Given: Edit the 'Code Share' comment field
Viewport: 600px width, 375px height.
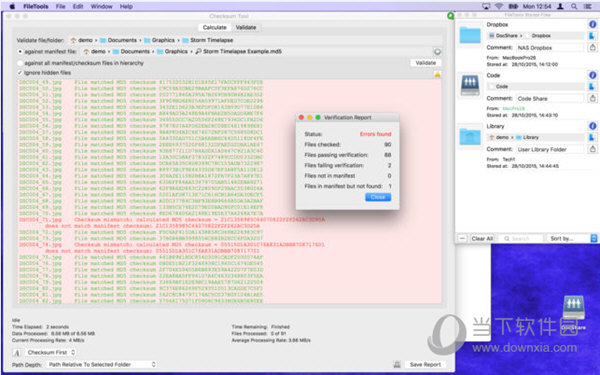Looking at the screenshot, I should (x=549, y=98).
